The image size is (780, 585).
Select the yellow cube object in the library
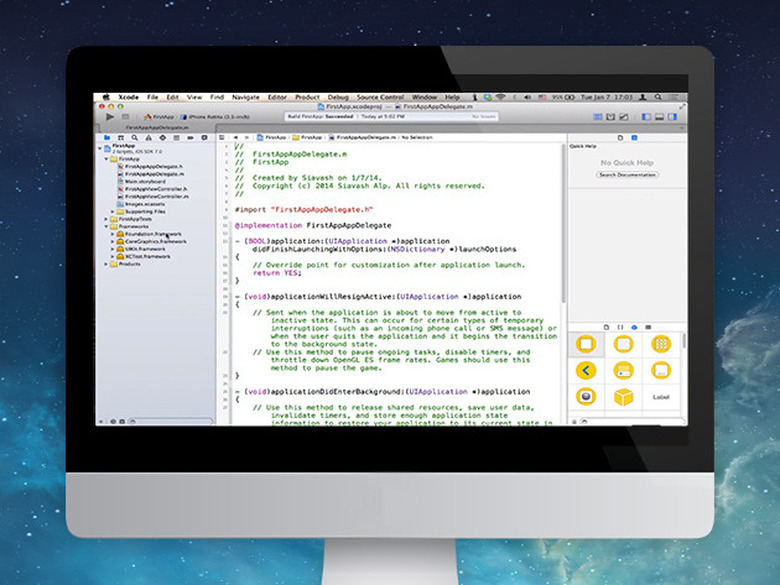pyautogui.click(x=624, y=397)
